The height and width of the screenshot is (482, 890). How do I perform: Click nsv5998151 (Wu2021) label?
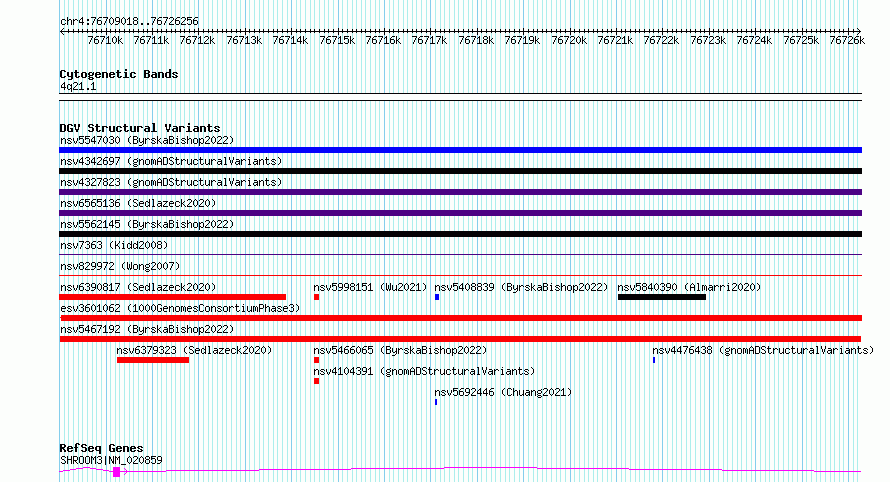tap(370, 287)
